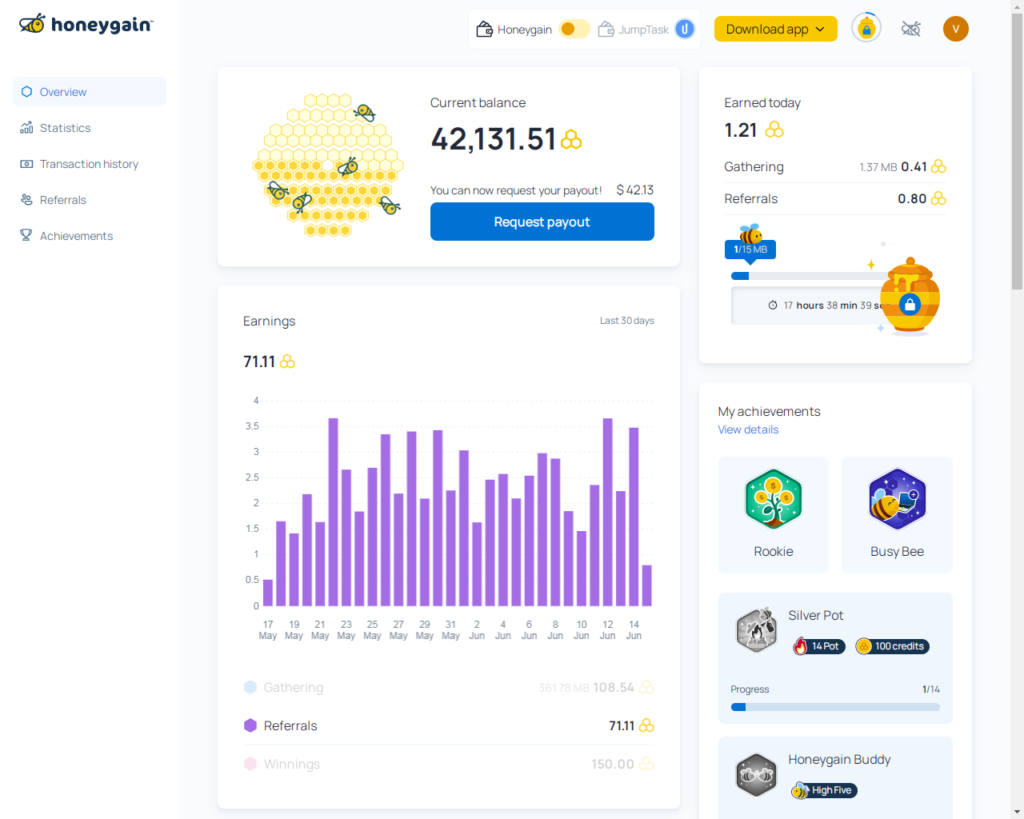Go to Transaction history
Image resolution: width=1024 pixels, height=819 pixels.
coord(89,163)
